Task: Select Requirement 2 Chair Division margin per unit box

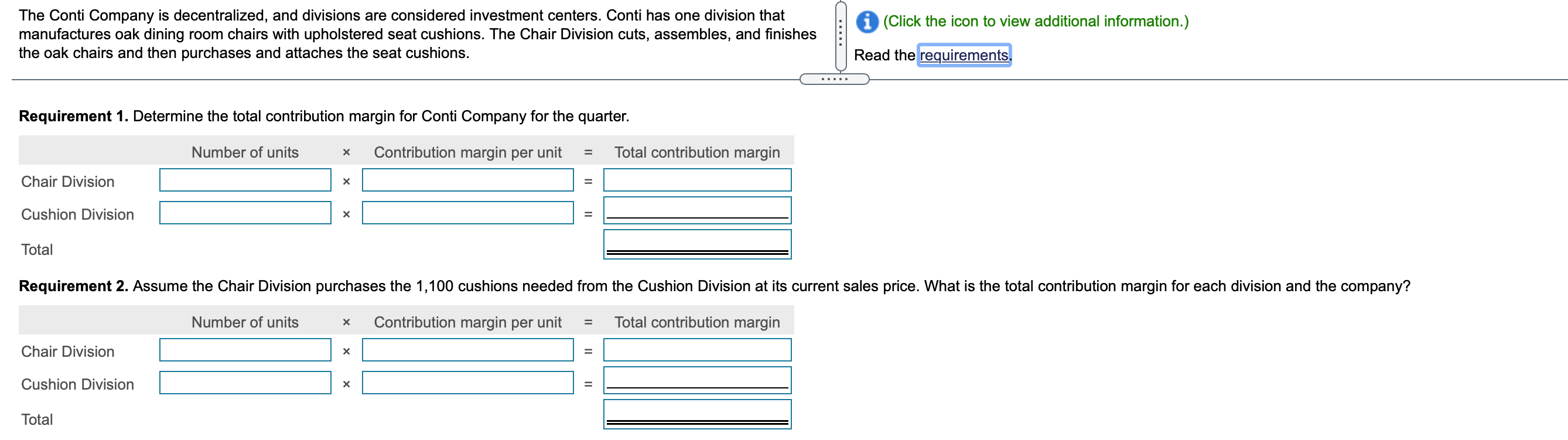Action: (467, 350)
